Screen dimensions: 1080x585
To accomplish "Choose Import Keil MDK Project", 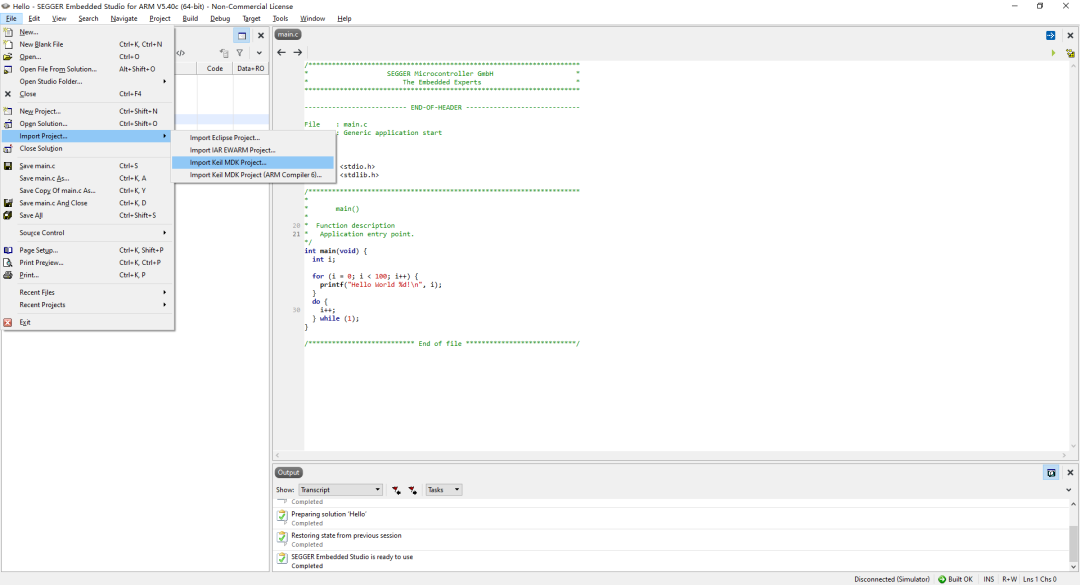I will pos(253,163).
